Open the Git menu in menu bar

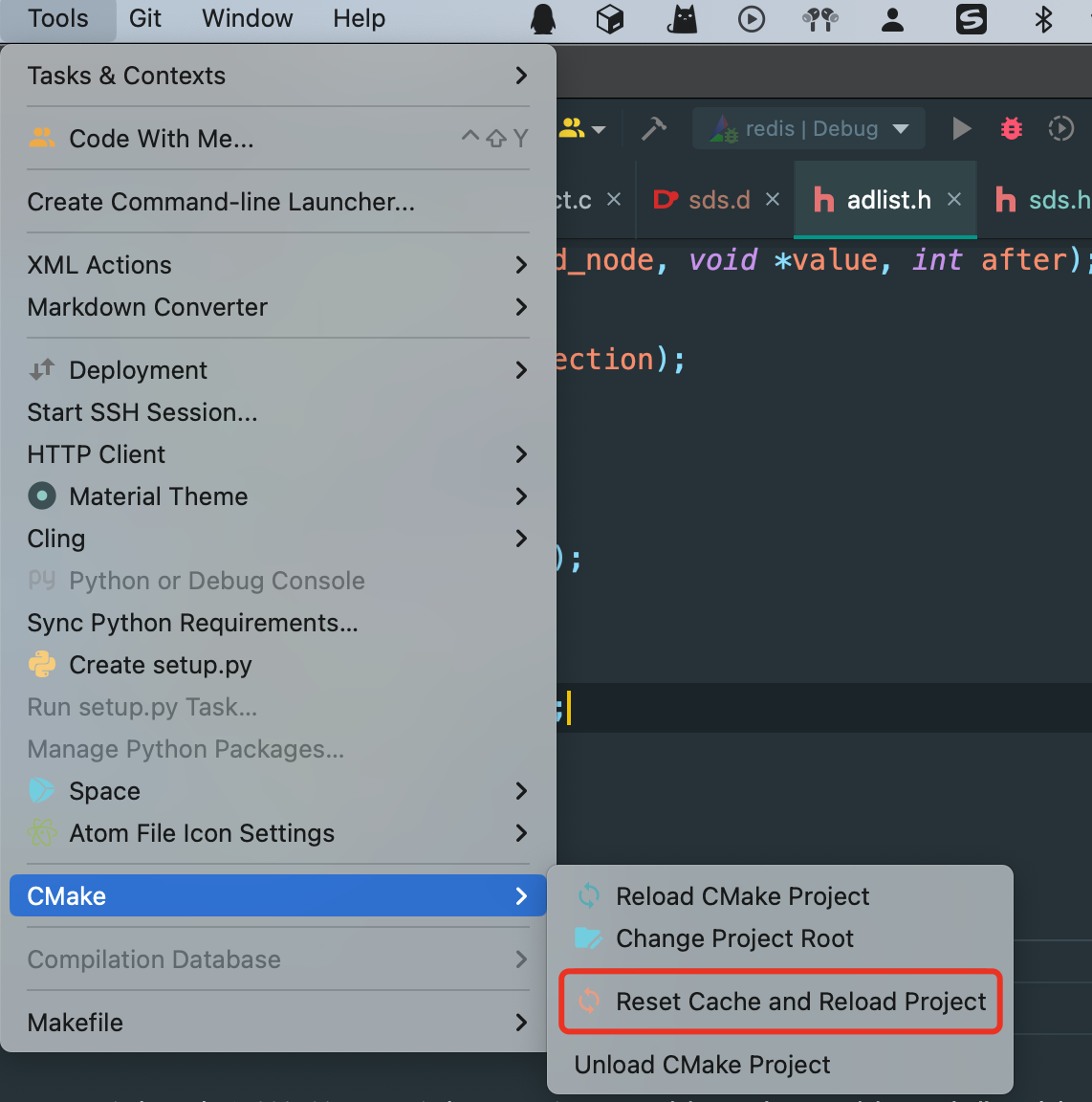(x=144, y=19)
